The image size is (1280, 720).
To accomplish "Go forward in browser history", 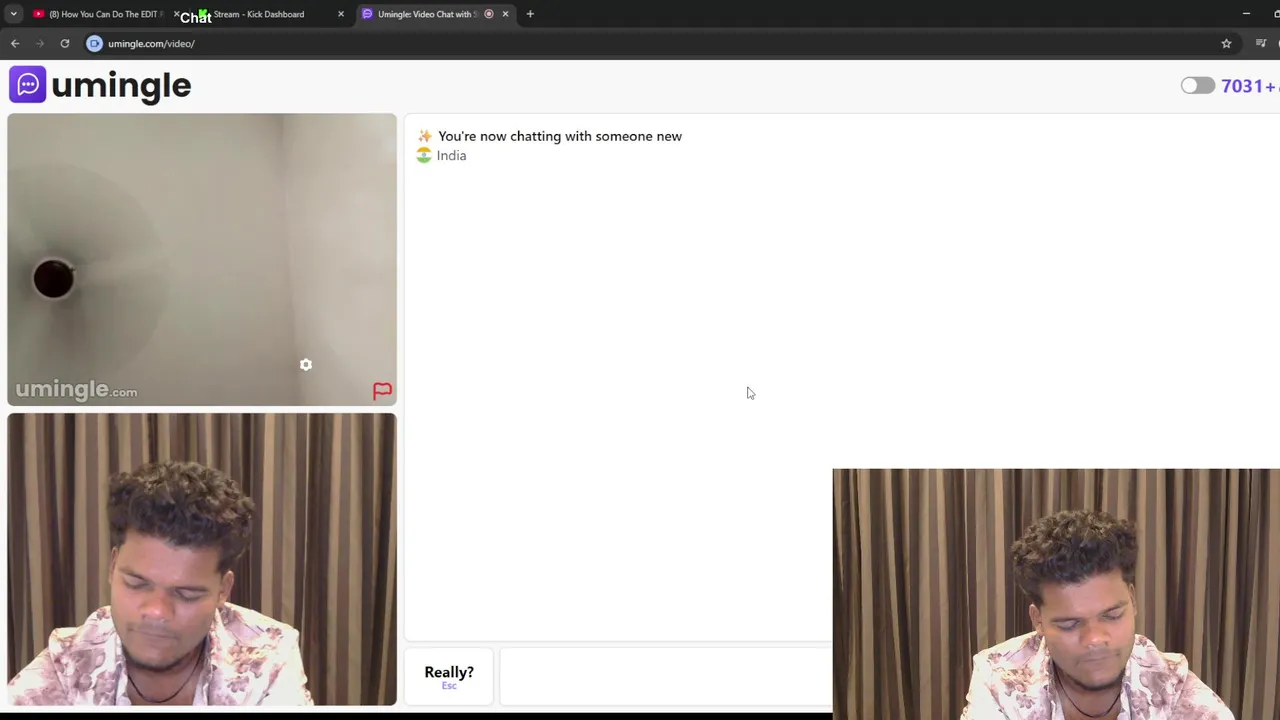I will click(x=40, y=43).
